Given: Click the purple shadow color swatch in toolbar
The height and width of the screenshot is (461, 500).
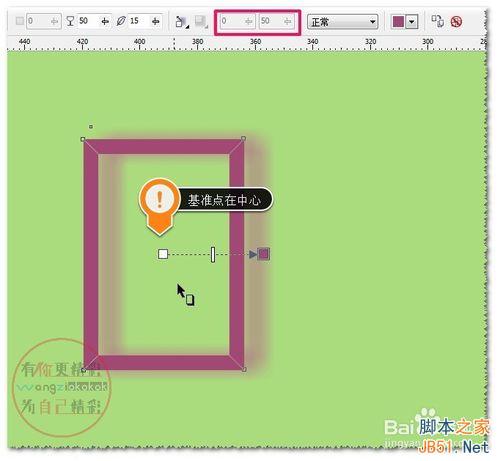Looking at the screenshot, I should 398,22.
